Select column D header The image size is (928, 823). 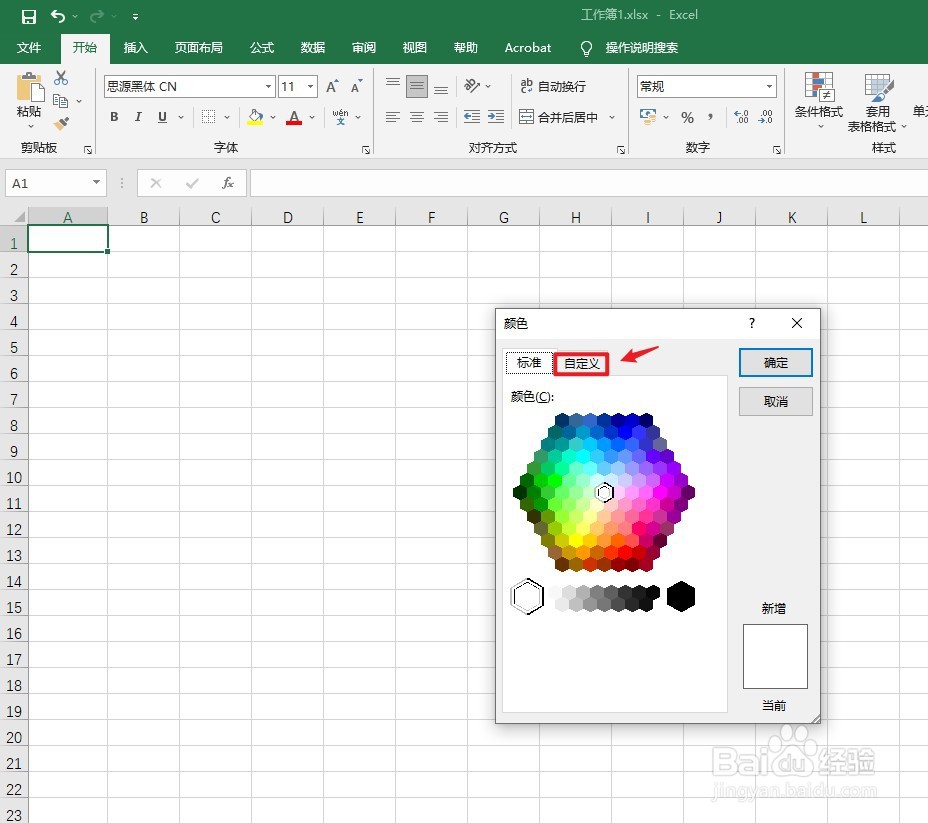[288, 217]
